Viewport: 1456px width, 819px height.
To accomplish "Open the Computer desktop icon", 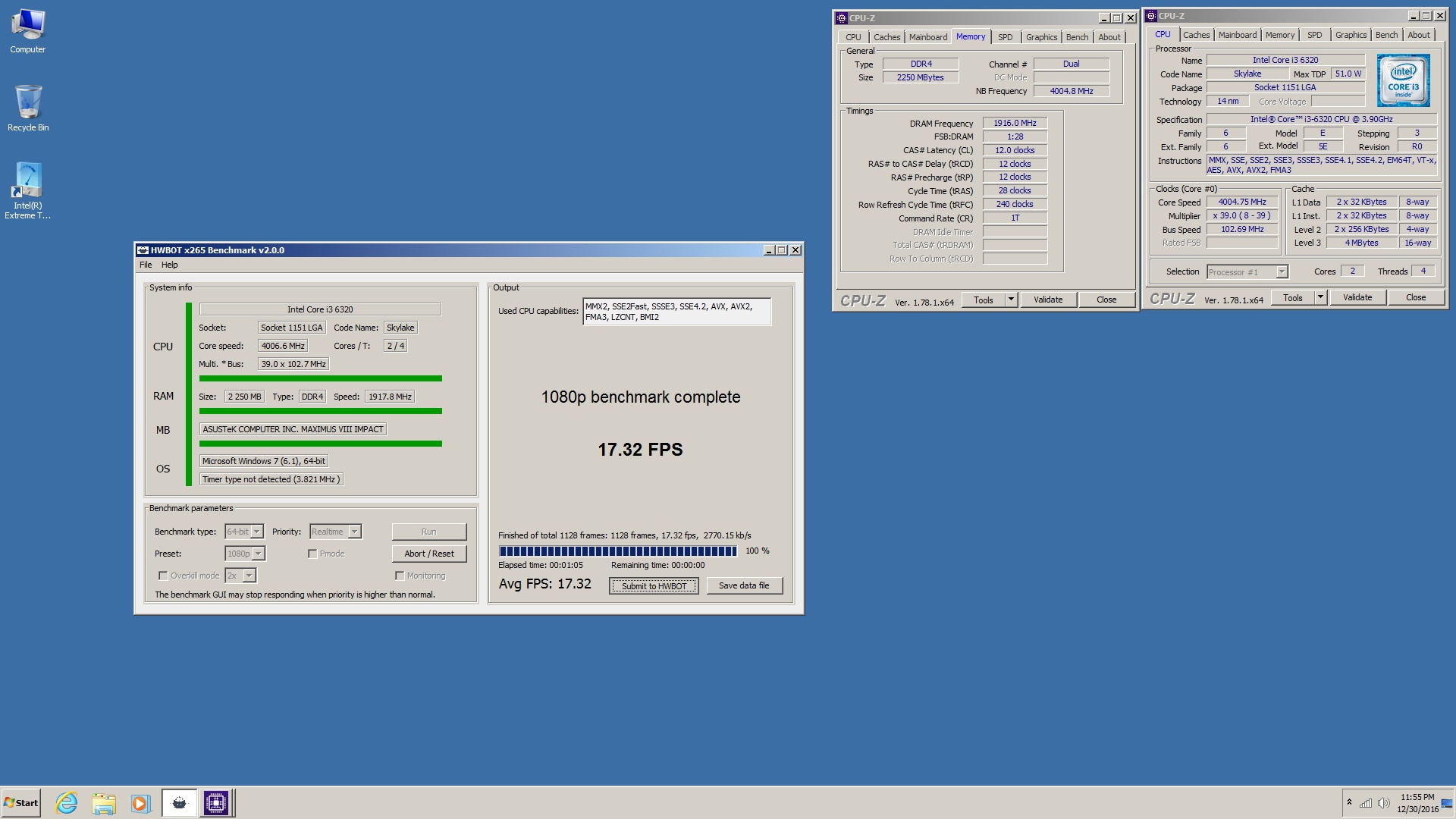I will point(28,31).
